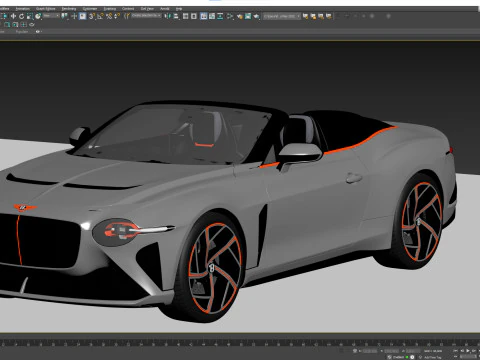480x360 pixels.
Task: Open the Content menu
Action: point(128,9)
